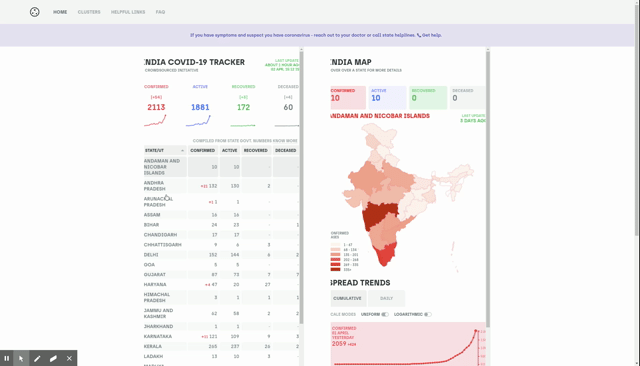Click the last data point on the confirmed chart
This screenshot has width=640, height=366.
(476, 331)
